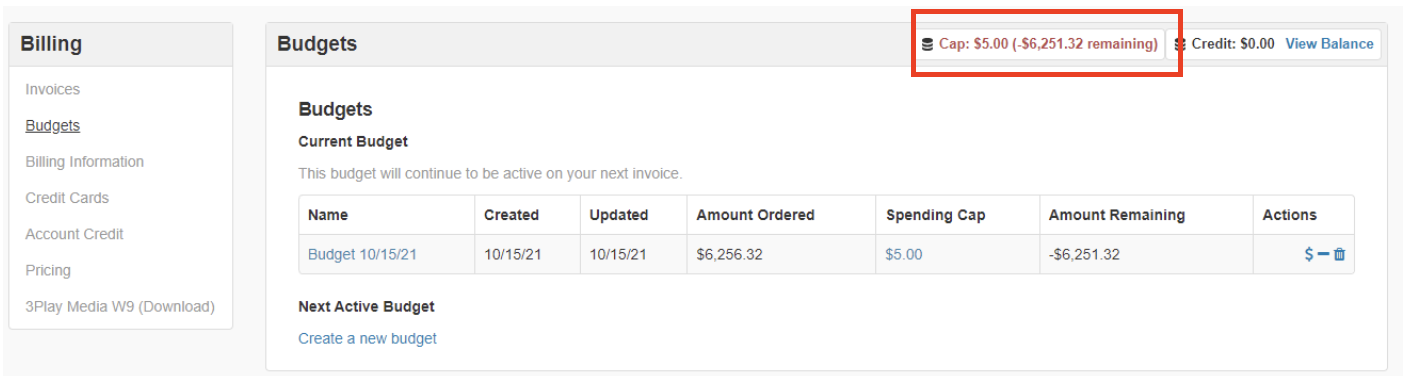Open the Credit Cards page
Viewport: 1404px width, 376px height.
[67, 197]
